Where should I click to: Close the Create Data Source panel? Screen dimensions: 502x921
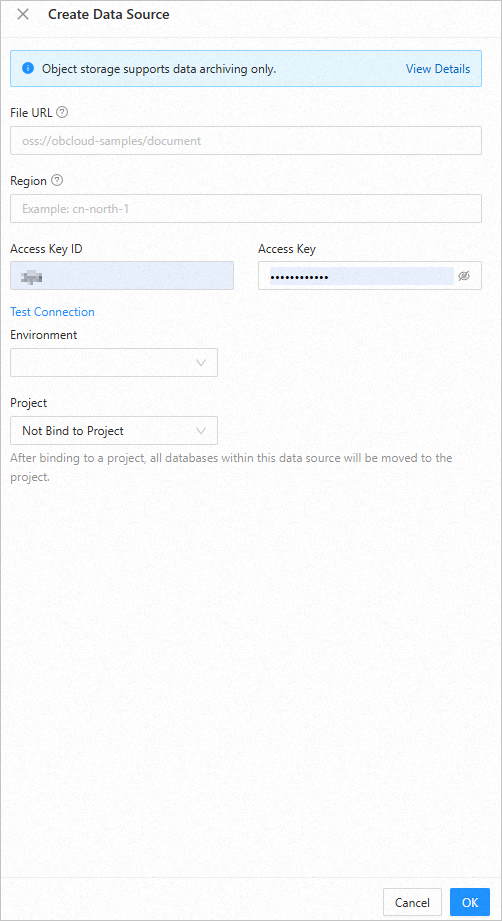coord(23,15)
